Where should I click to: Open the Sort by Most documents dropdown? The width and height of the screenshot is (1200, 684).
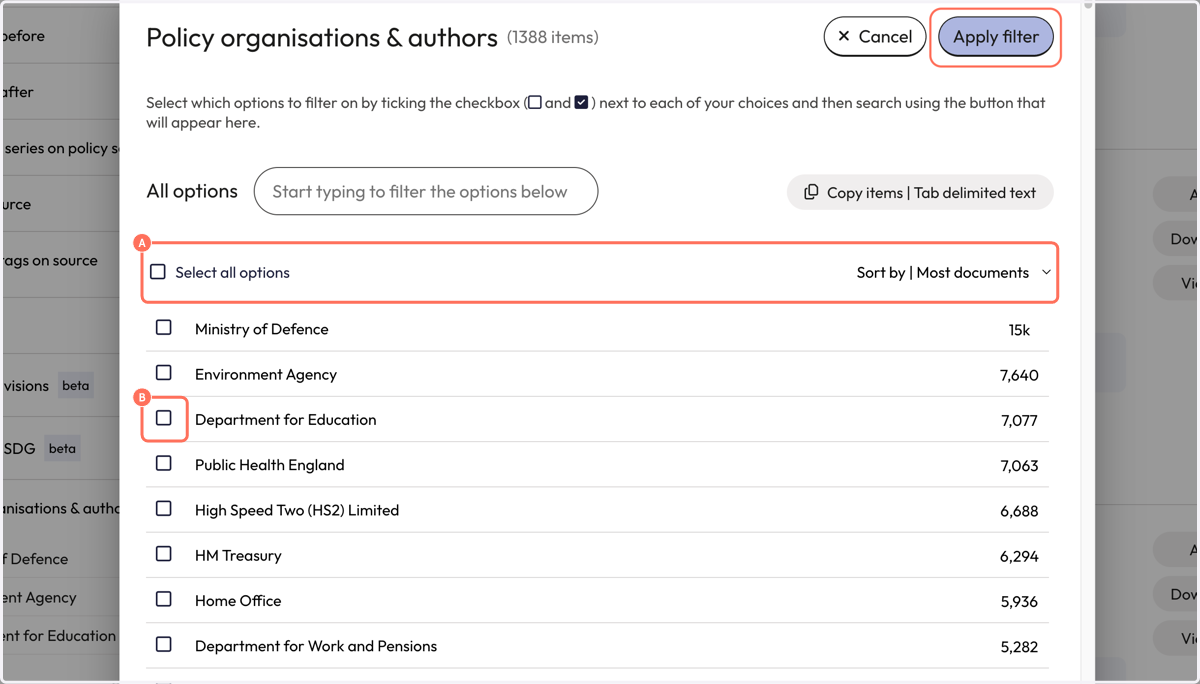[954, 272]
